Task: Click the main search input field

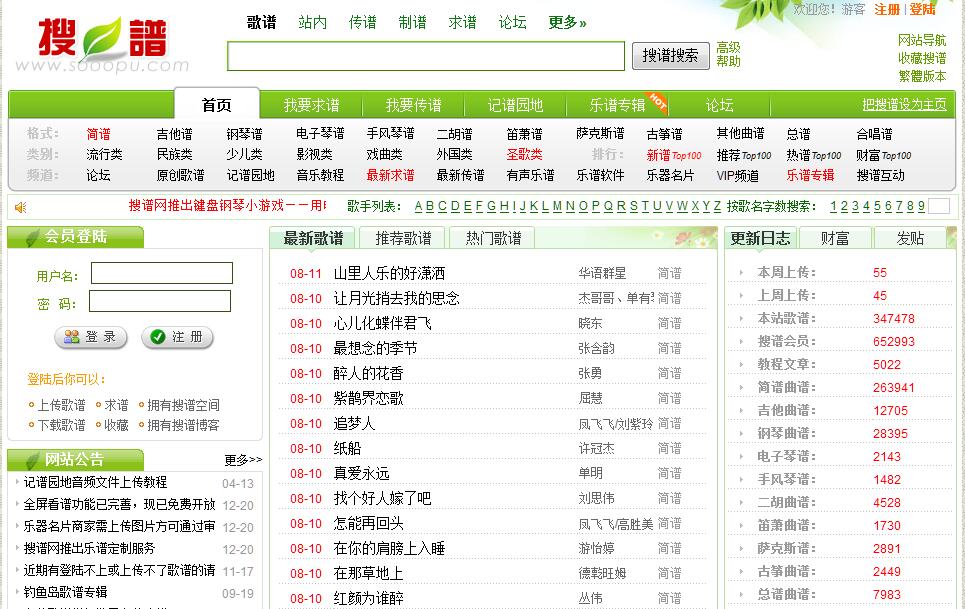Action: pyautogui.click(x=425, y=56)
